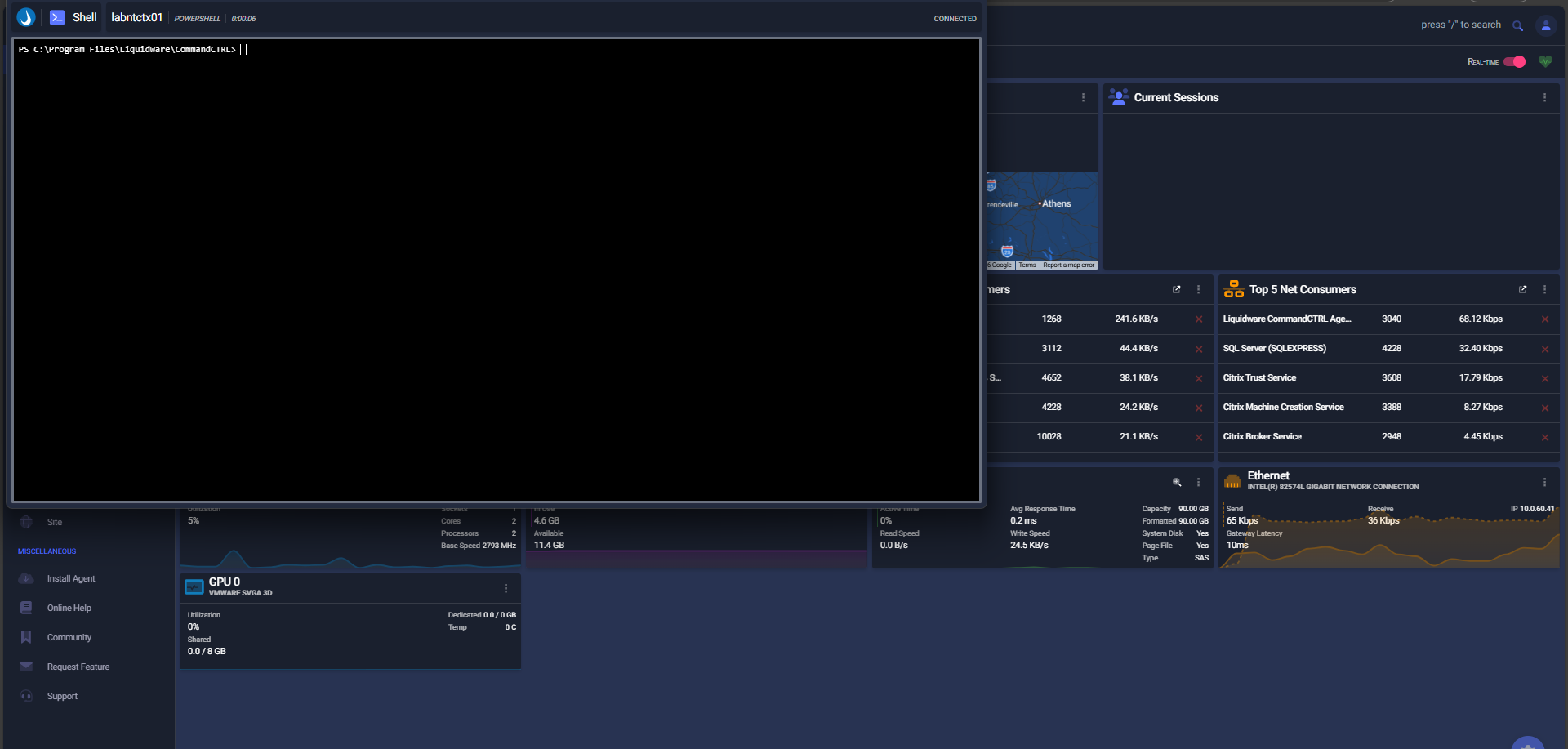Expand the Ethernet panel three-dot menu

pos(1543,482)
